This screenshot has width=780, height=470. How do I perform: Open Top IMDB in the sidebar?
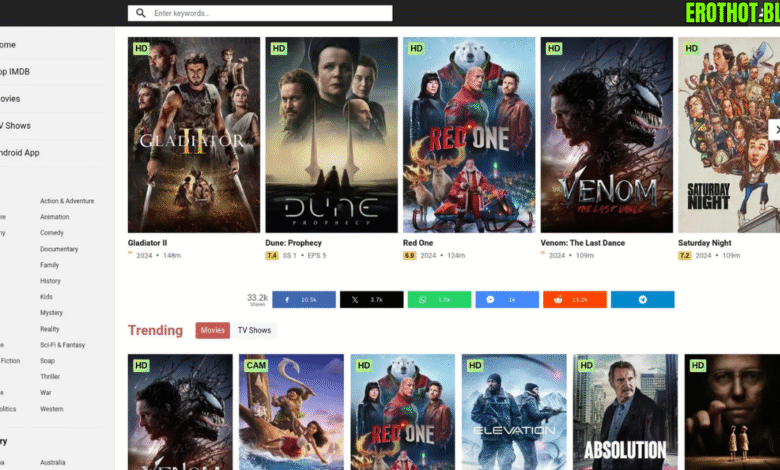[15, 72]
